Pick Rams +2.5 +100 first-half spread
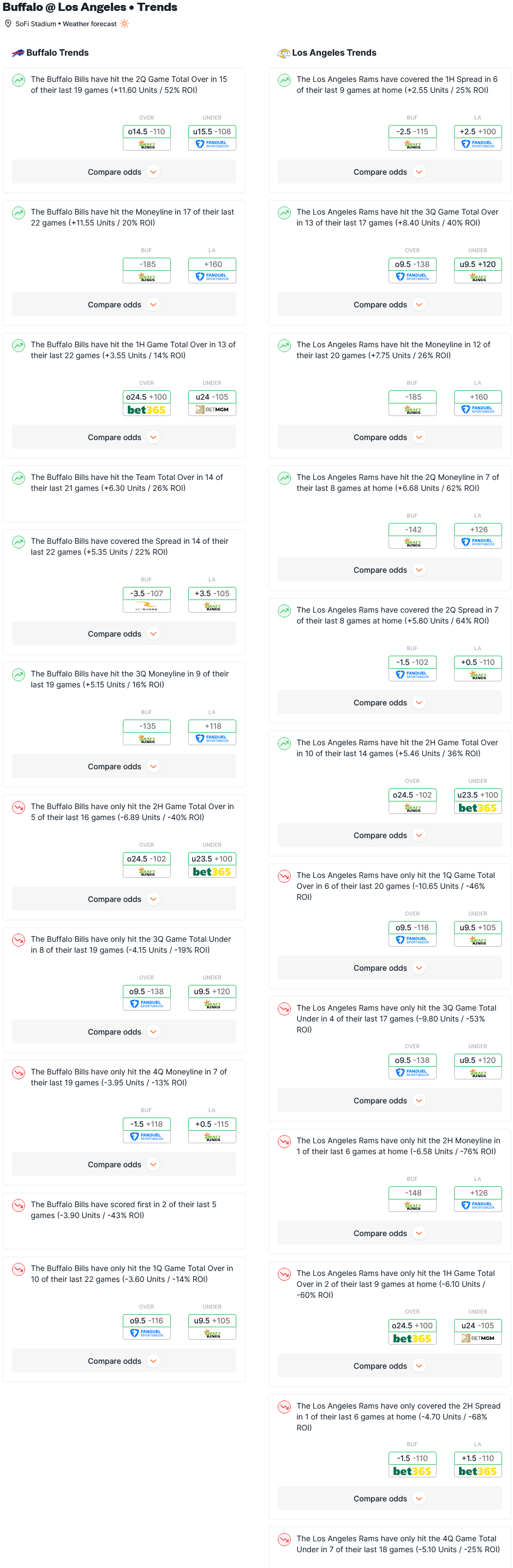 (x=478, y=132)
